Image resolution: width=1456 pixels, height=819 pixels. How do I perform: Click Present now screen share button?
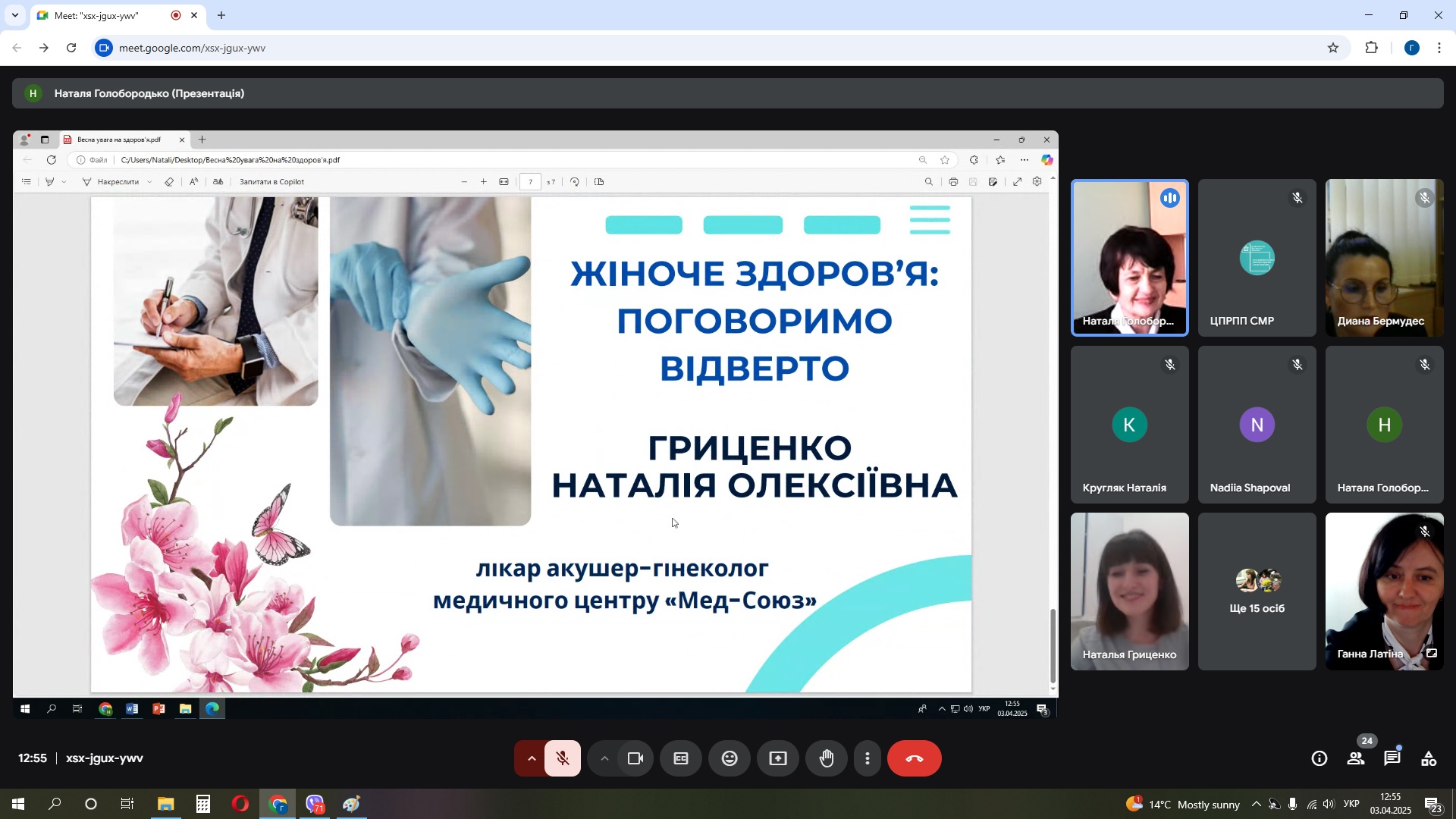coord(778,759)
